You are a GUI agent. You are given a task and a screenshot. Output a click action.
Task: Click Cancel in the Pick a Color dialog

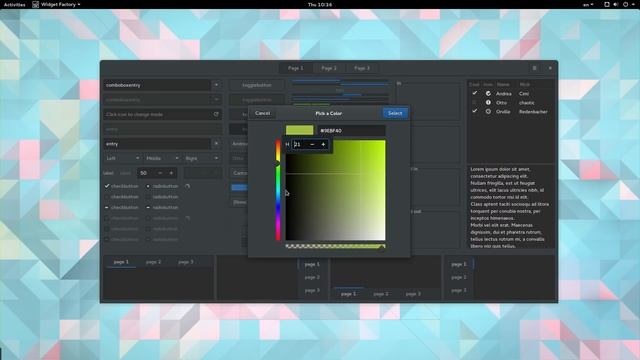(262, 113)
